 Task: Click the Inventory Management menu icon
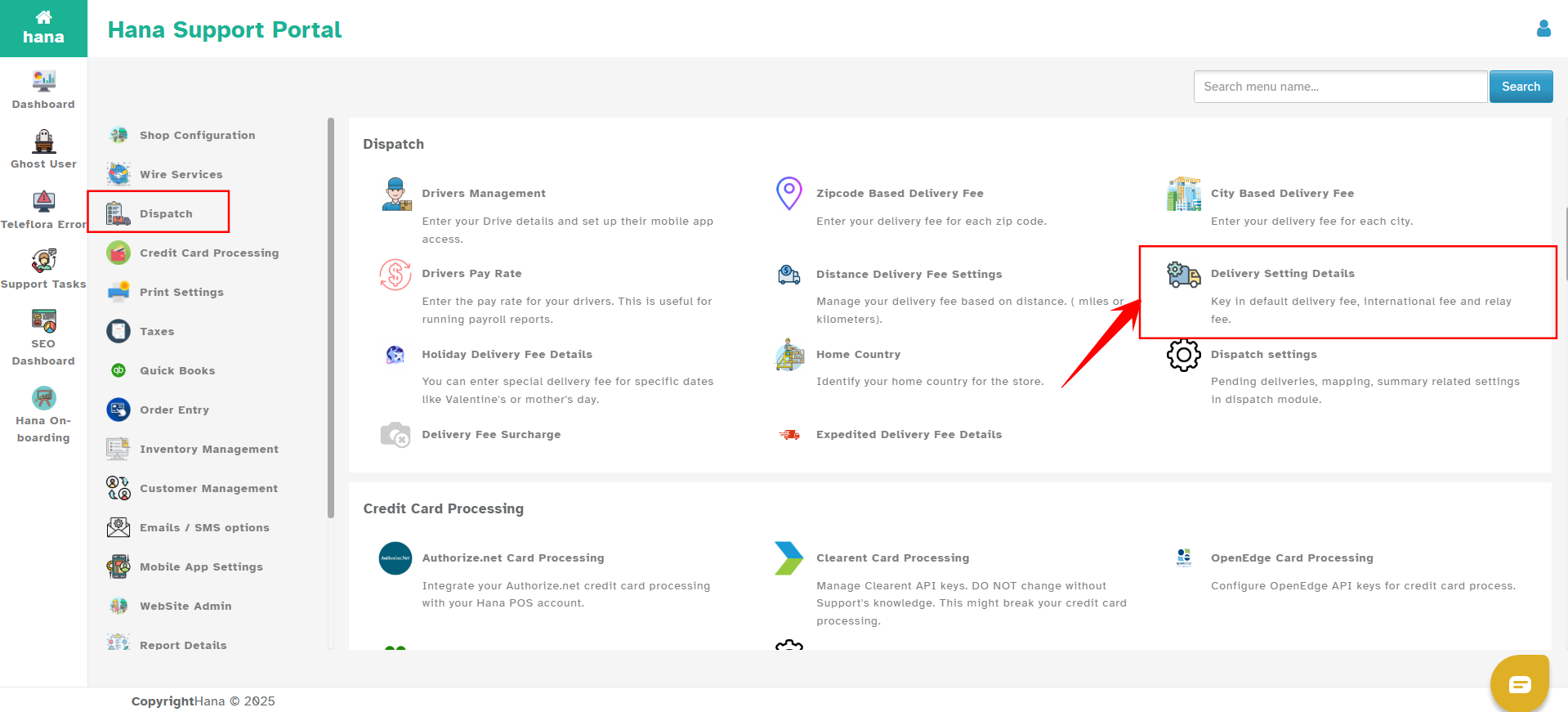pyautogui.click(x=118, y=449)
